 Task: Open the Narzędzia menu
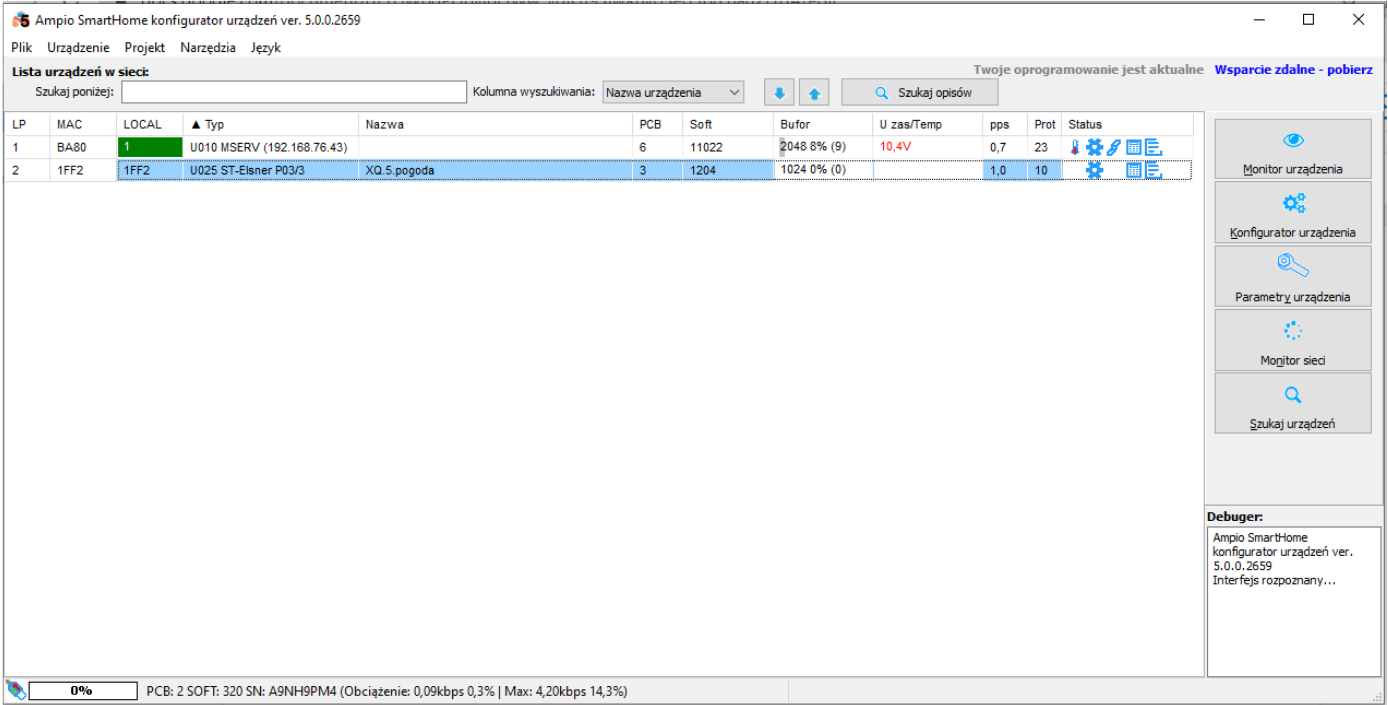pos(208,47)
